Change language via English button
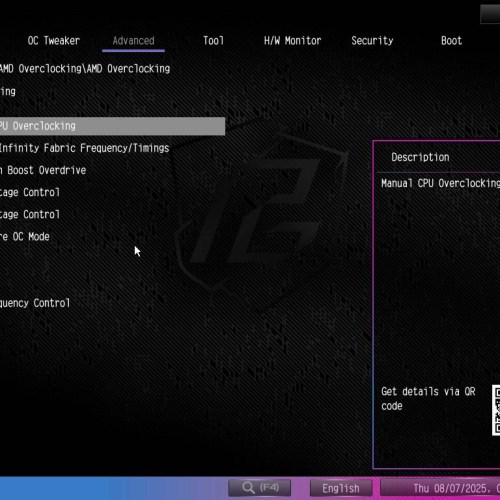This screenshot has height=500, width=500. tap(341, 488)
